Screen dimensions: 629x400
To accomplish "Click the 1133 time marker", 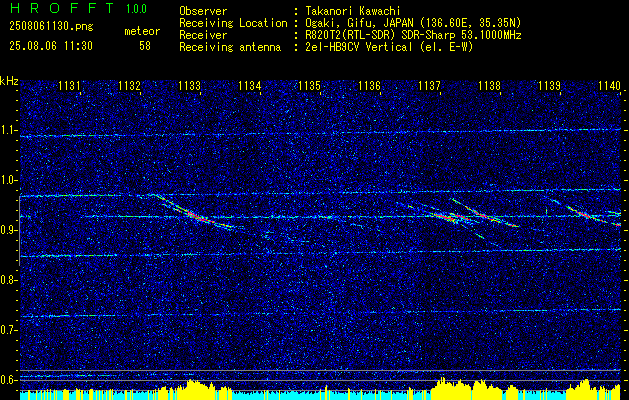I will 190,85.
